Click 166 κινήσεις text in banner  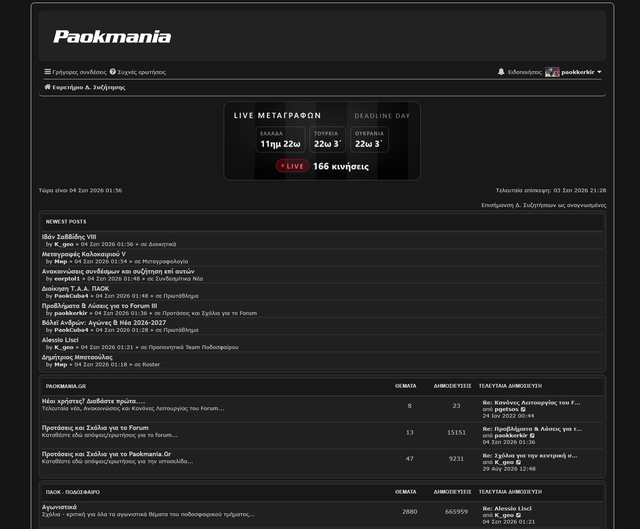pyautogui.click(x=341, y=167)
